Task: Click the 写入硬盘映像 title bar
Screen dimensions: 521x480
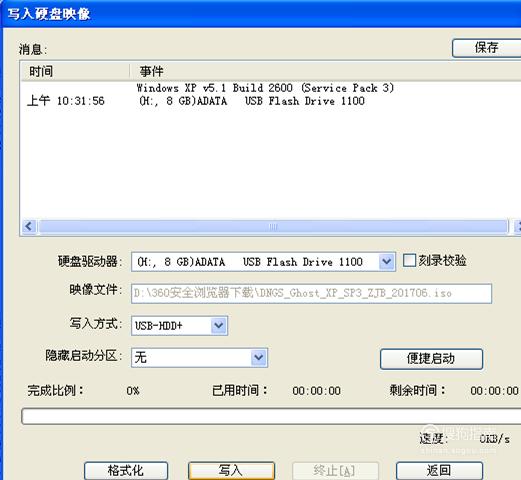Action: 262,14
